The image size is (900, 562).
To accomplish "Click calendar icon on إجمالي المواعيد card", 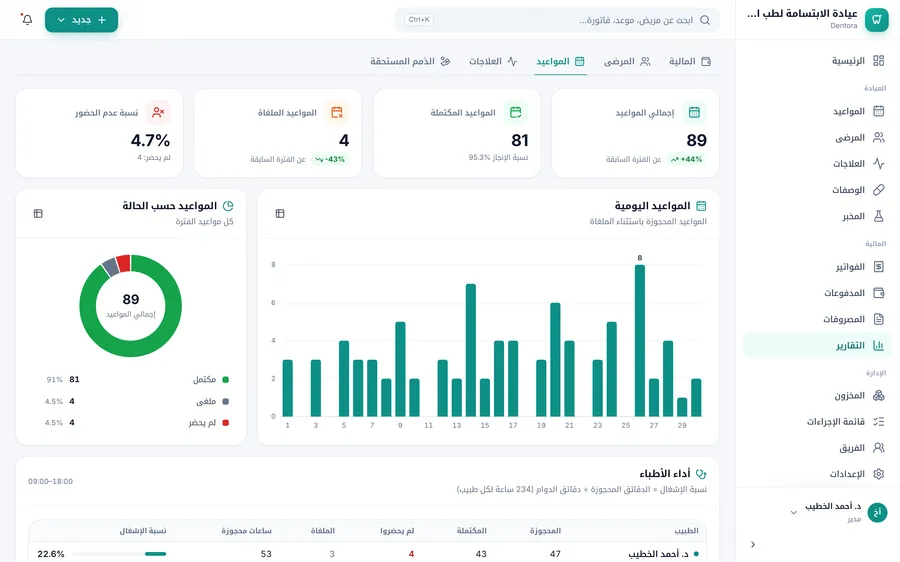I will [694, 113].
